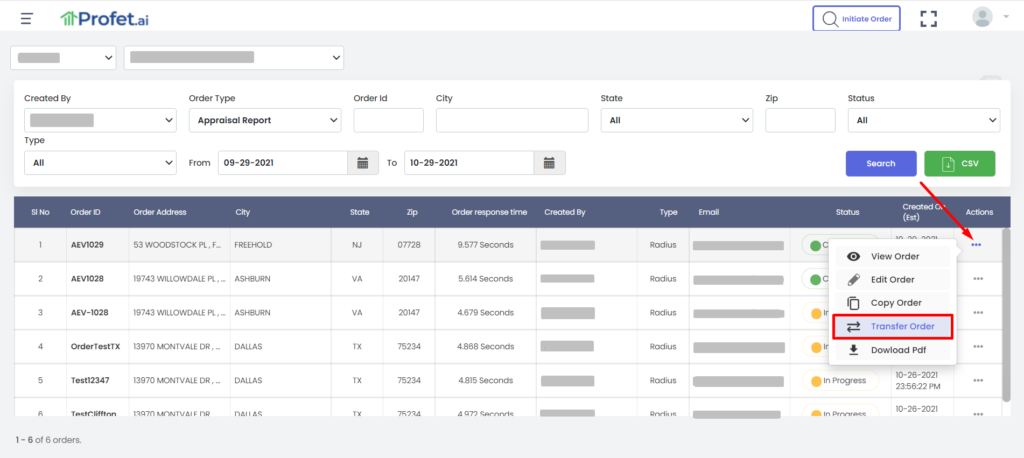
Task: Click the Search button
Action: tap(881, 163)
